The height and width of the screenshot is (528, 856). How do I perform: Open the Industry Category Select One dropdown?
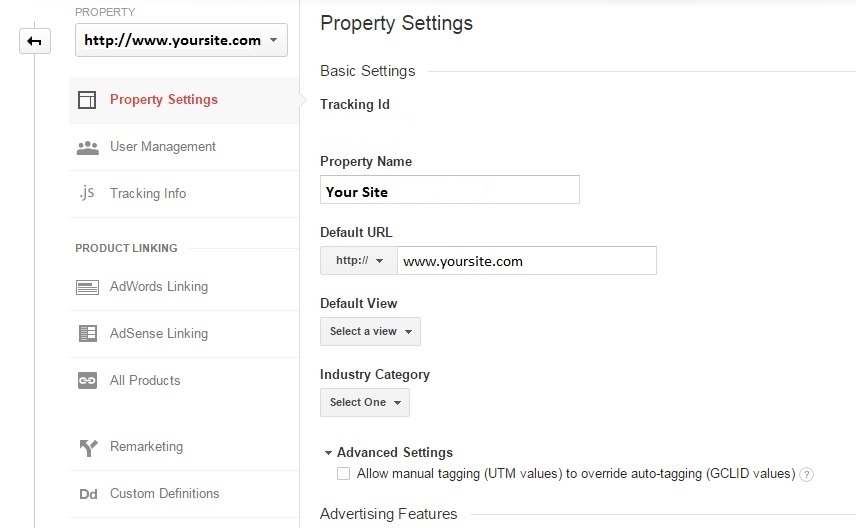pos(364,403)
